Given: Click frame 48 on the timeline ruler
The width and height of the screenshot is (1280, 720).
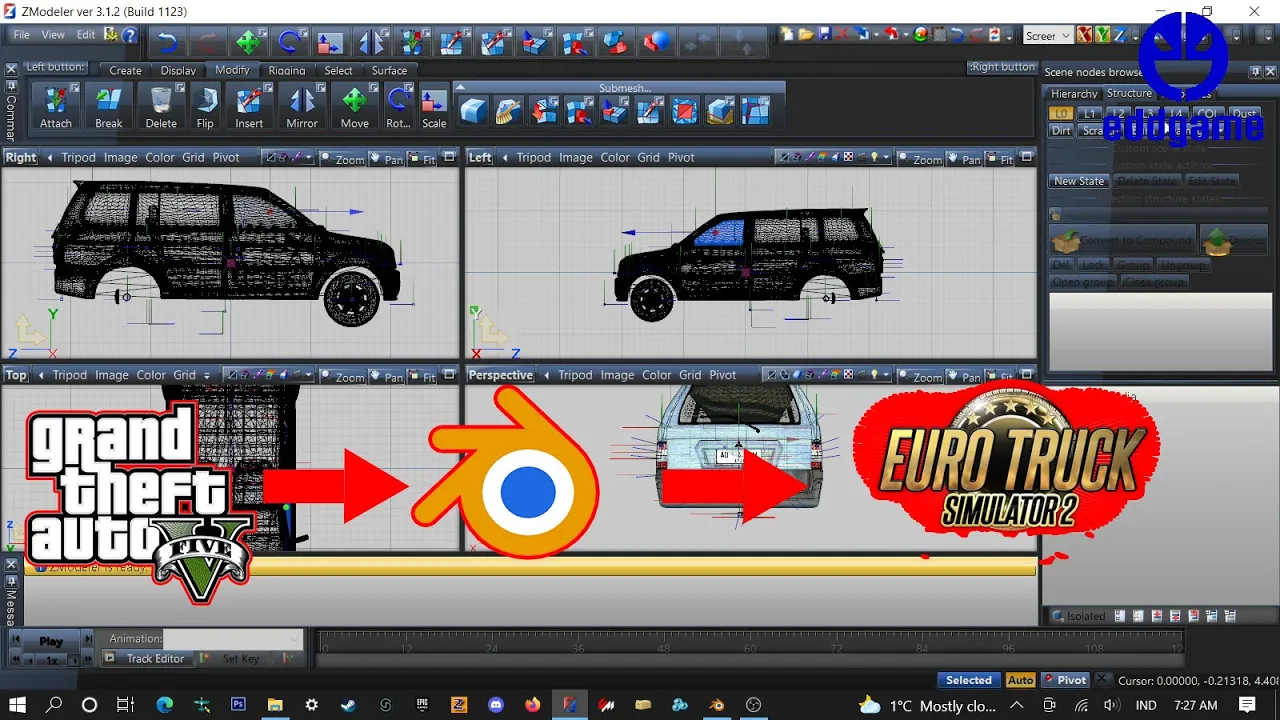Looking at the screenshot, I should click(x=665, y=648).
